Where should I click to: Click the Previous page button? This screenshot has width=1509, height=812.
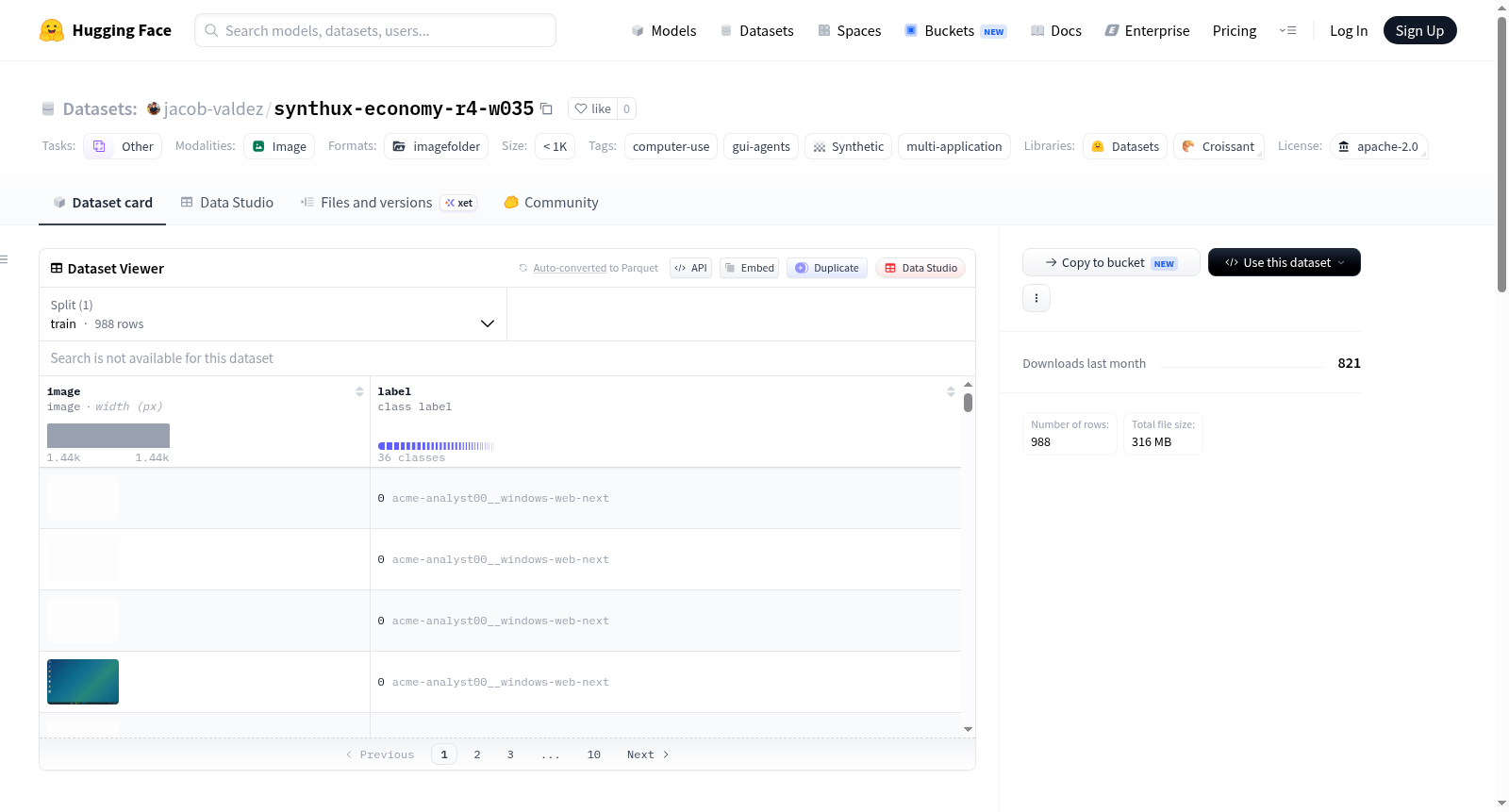coord(380,754)
